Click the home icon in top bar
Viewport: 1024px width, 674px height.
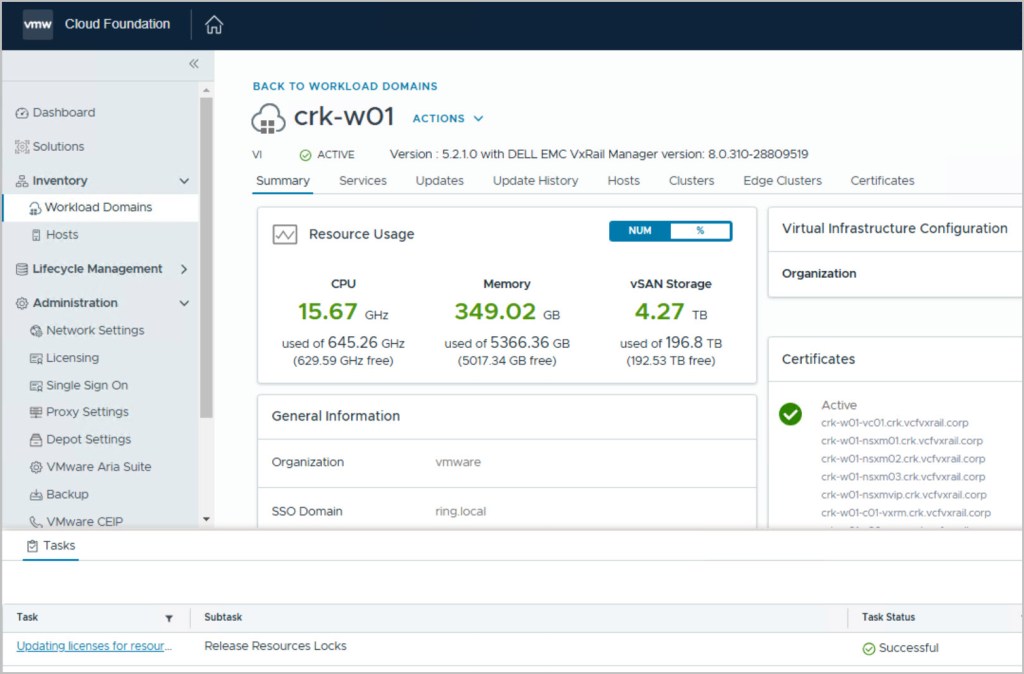coord(214,25)
